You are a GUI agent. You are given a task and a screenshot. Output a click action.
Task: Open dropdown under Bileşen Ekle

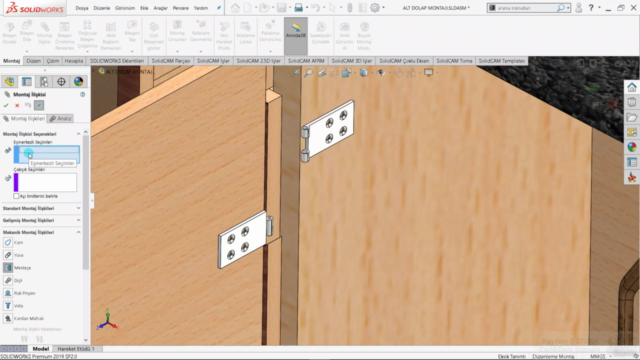27,51
